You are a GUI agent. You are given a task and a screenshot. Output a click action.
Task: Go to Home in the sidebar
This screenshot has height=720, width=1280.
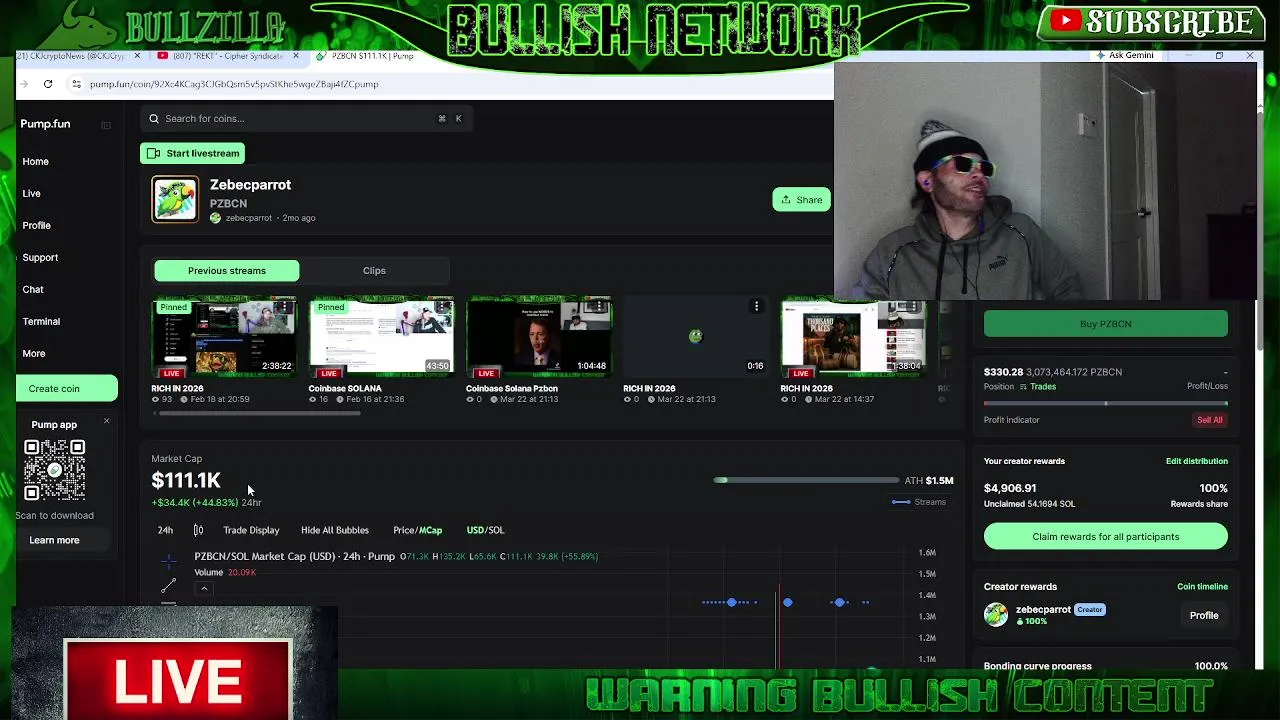(35, 161)
